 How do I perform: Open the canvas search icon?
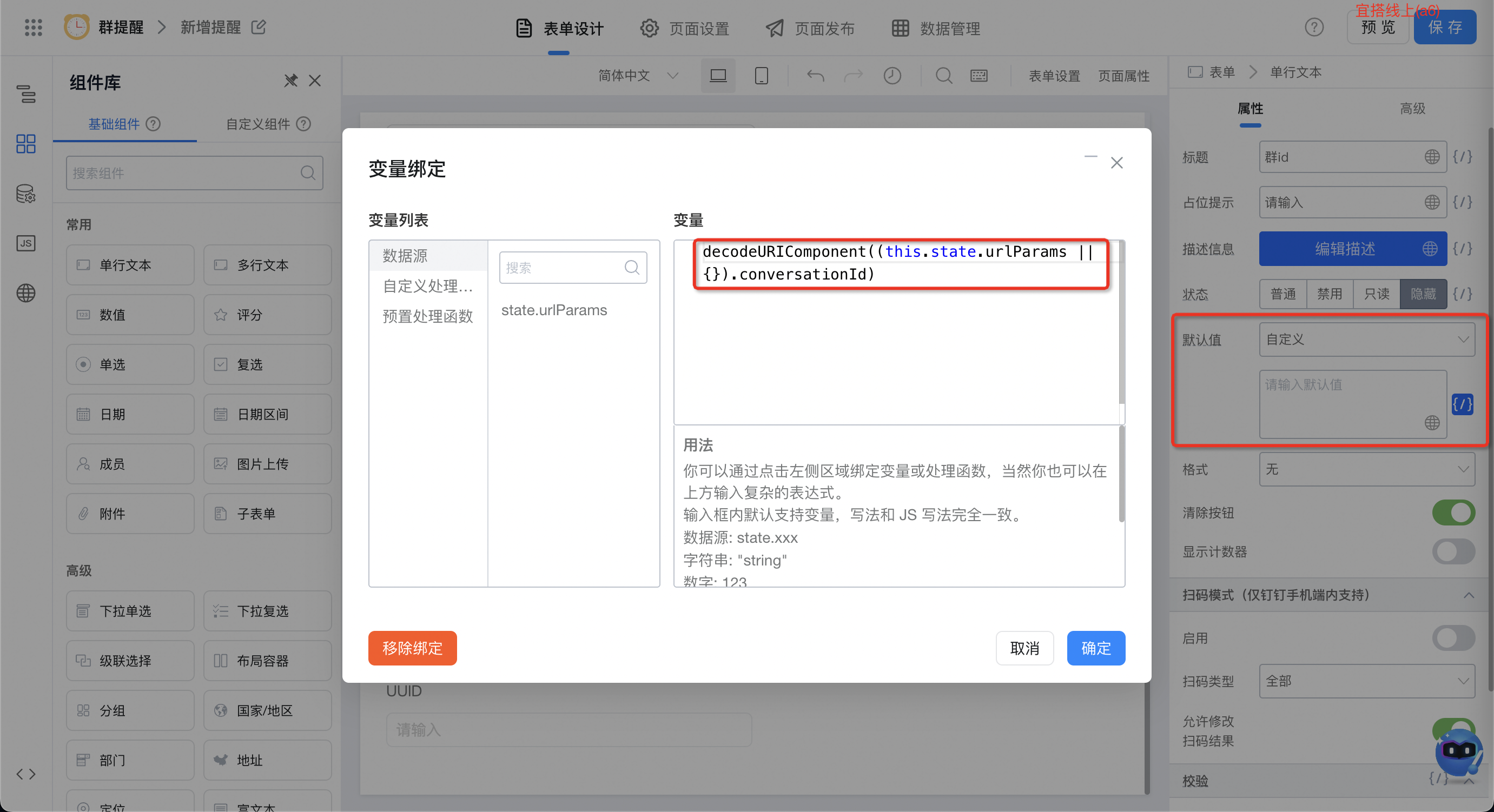click(943, 75)
